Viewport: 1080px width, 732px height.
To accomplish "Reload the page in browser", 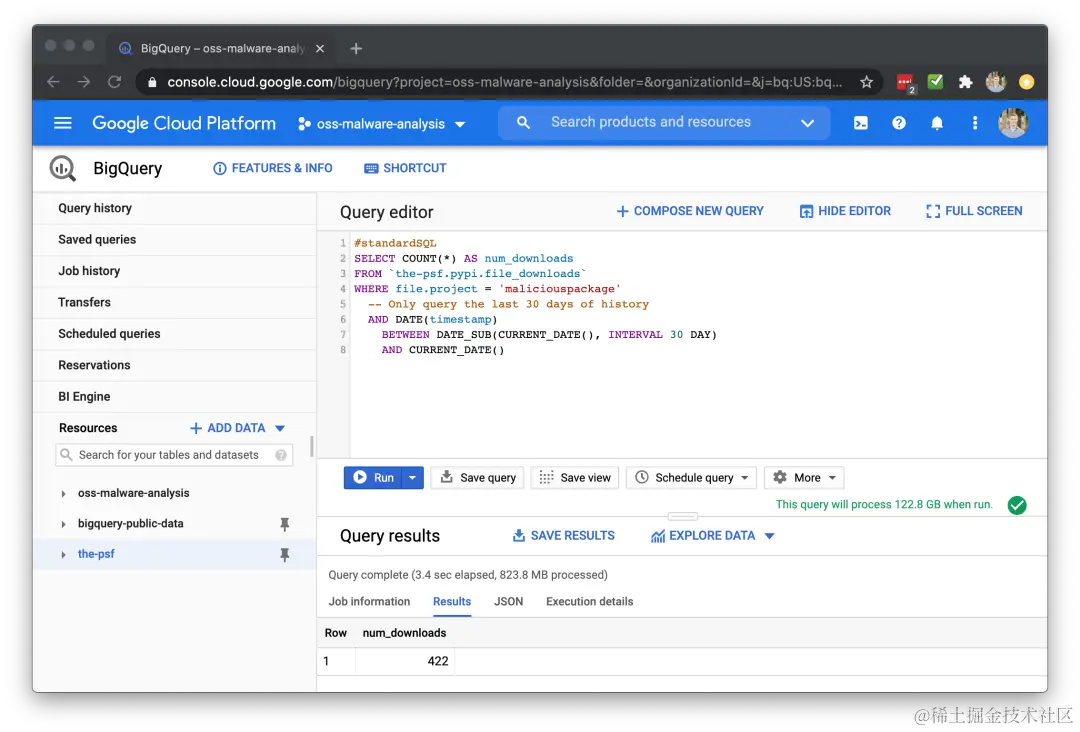I will point(114,82).
